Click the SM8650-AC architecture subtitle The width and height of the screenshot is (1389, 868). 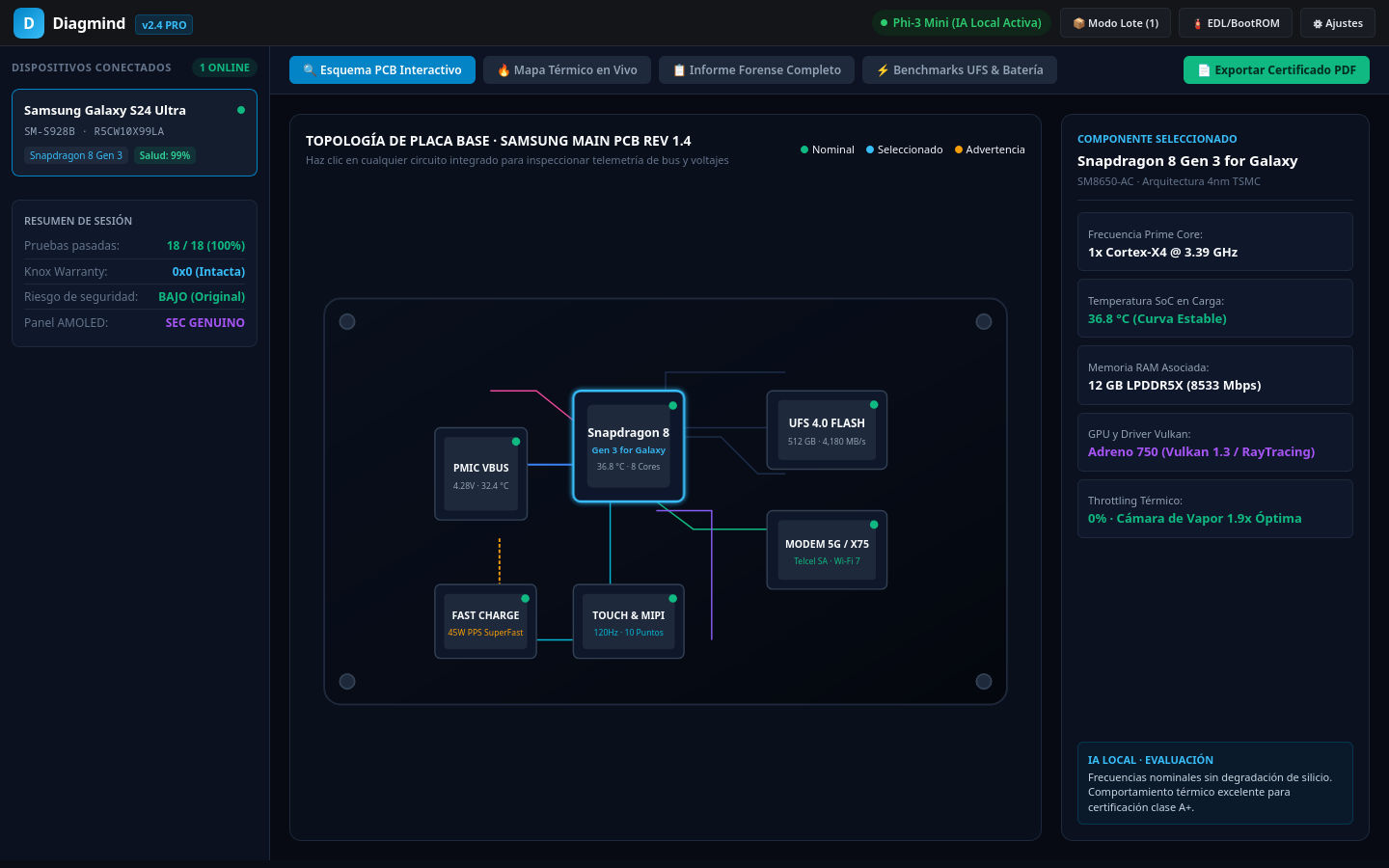pyautogui.click(x=1169, y=181)
